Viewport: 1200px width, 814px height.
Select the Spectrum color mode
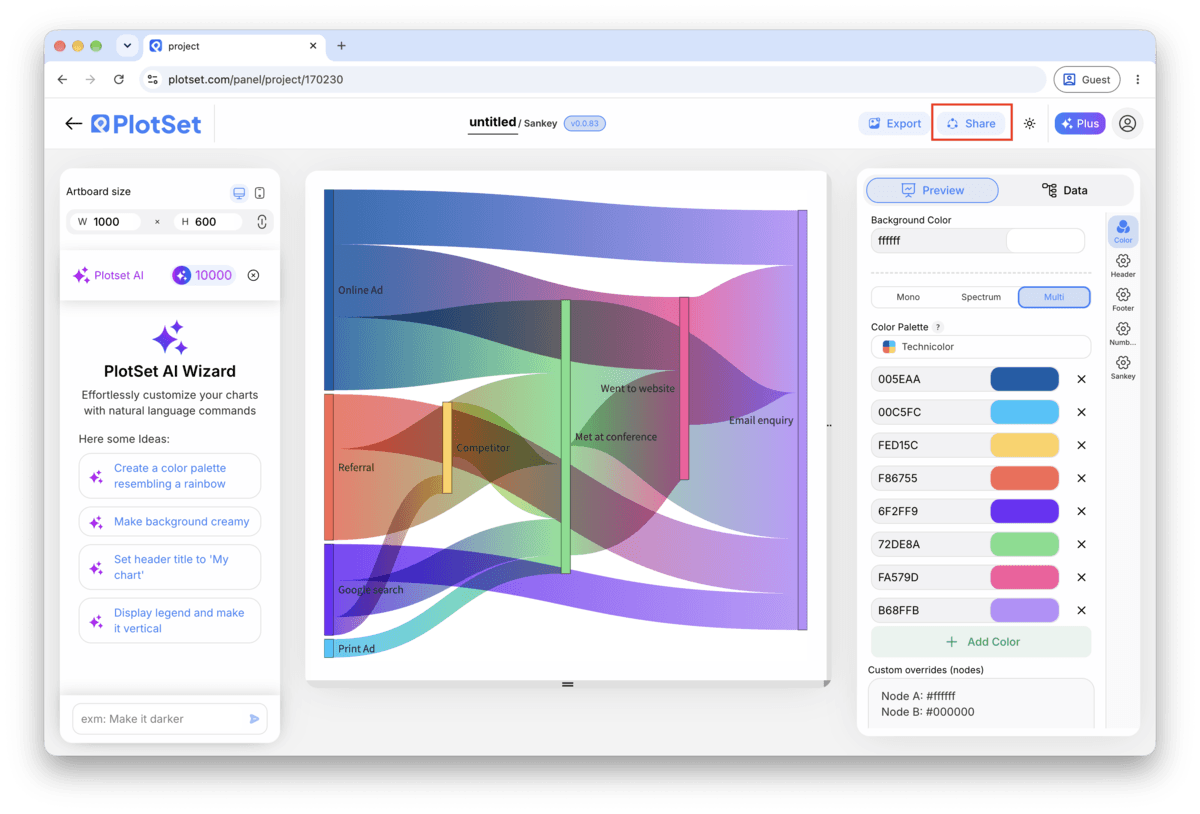click(981, 297)
